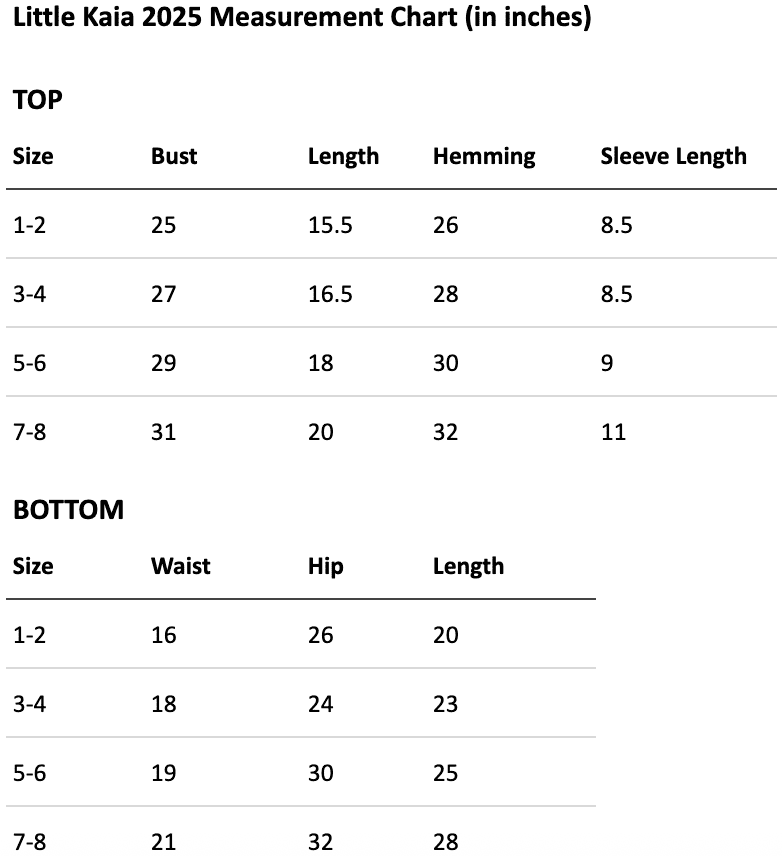This screenshot has height=856, width=782.
Task: Select bottom length value 25
Action: [445, 773]
